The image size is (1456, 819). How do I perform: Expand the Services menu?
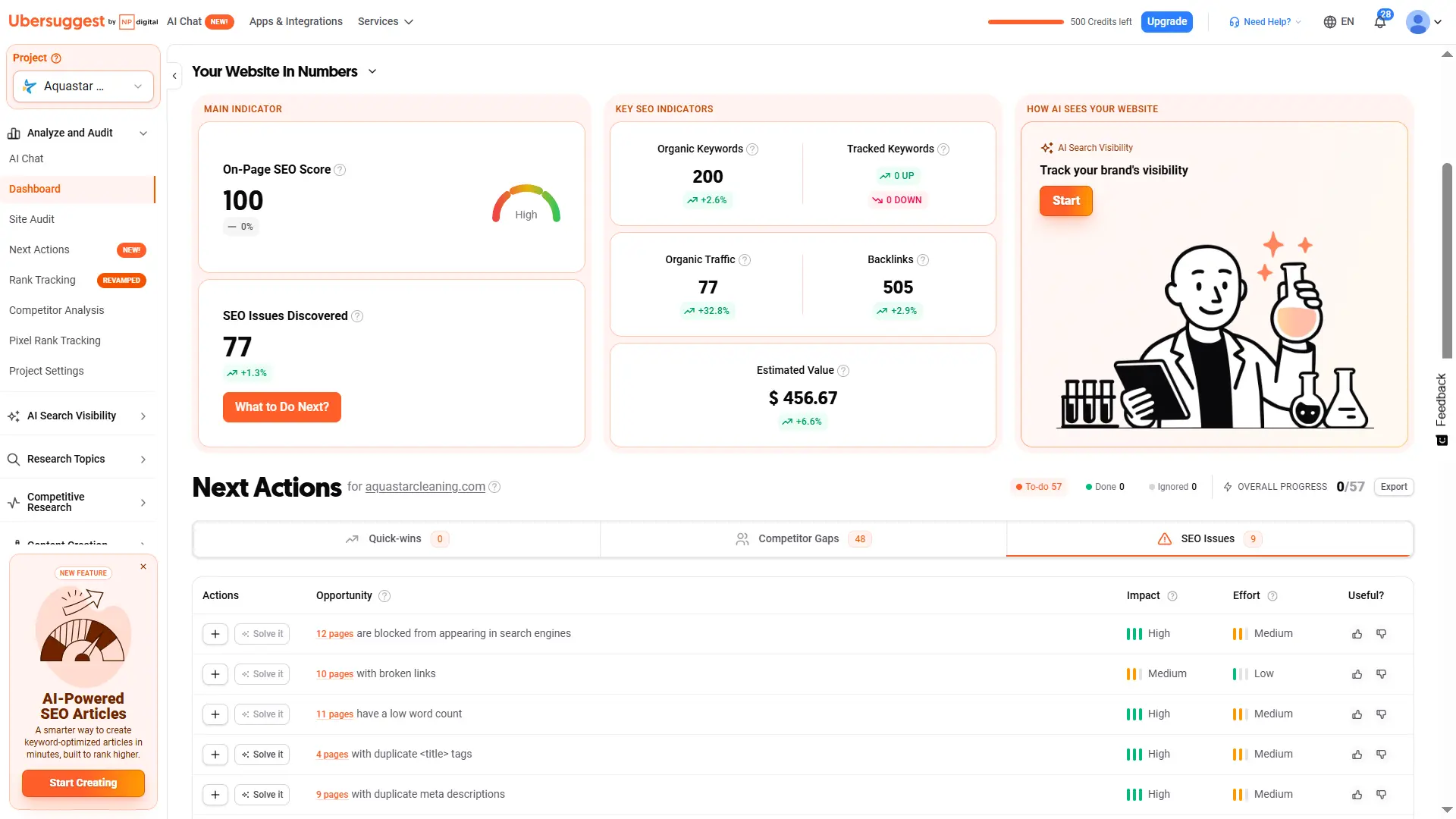coord(385,22)
